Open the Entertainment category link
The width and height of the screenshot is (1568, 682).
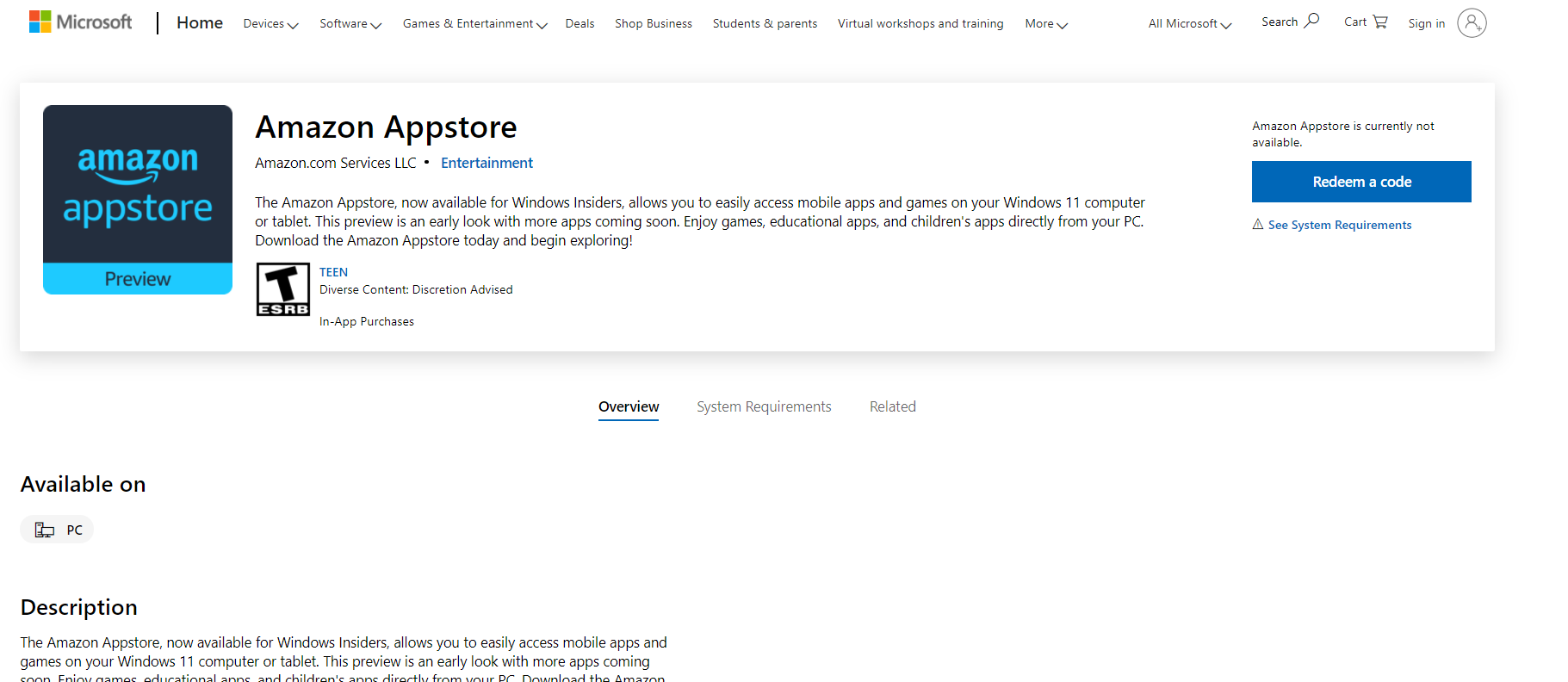tap(487, 163)
